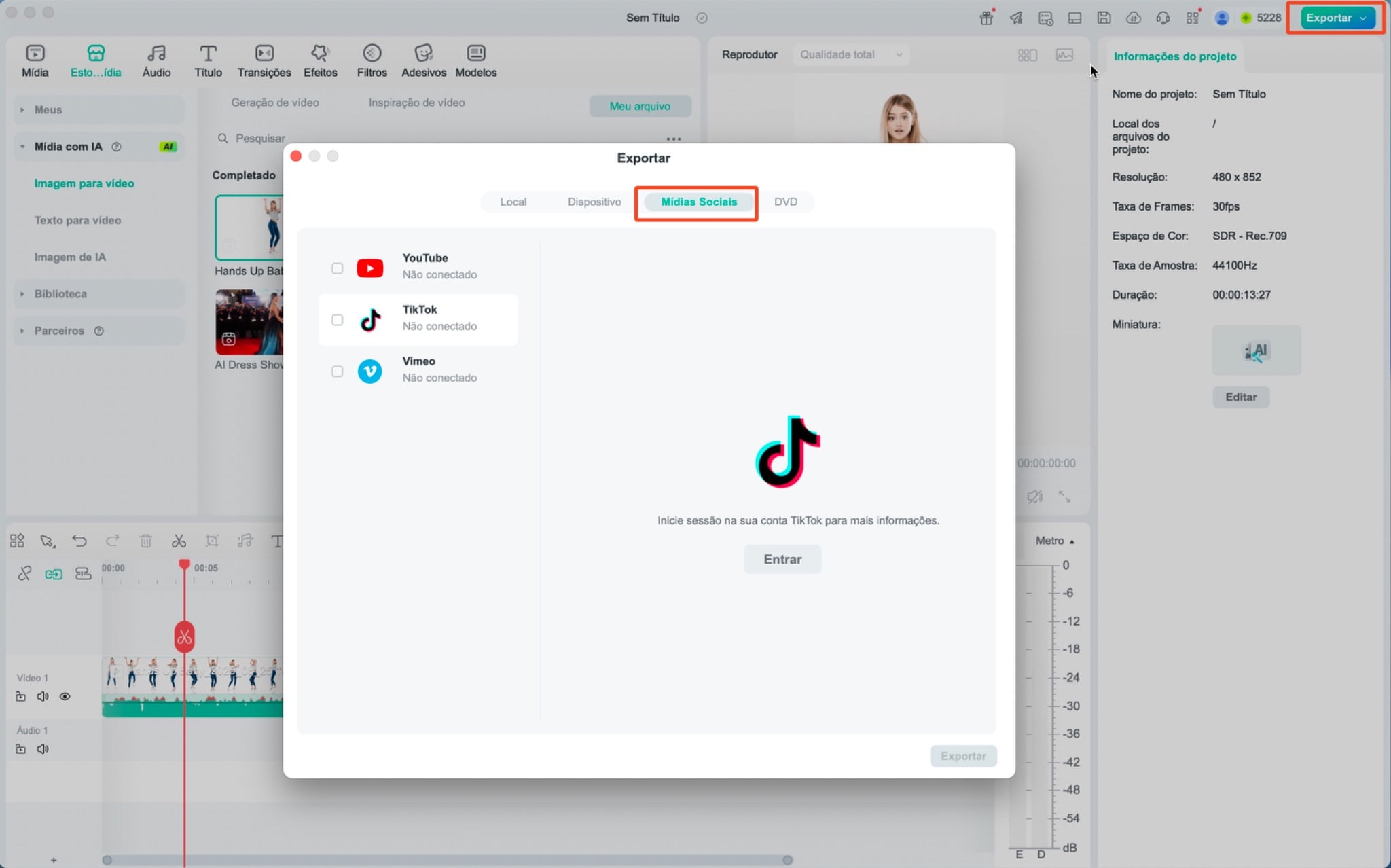
Task: Open the Efeitos panel
Action: 320,60
